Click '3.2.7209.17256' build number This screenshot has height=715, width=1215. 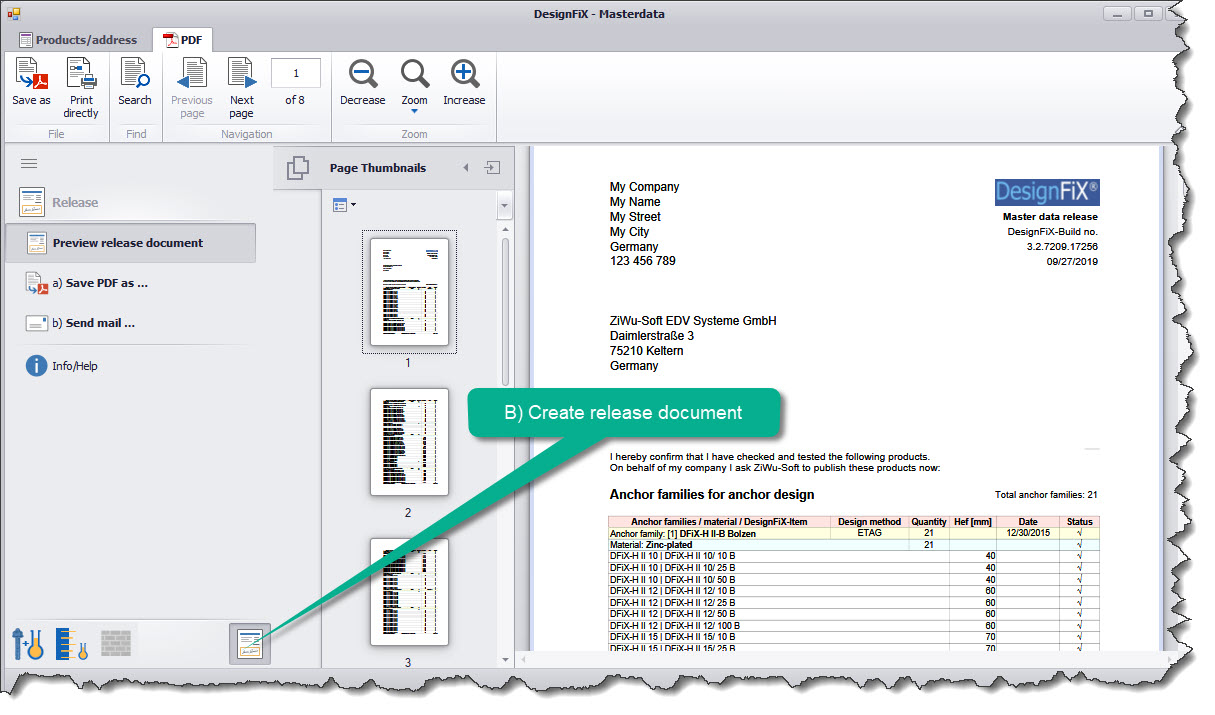click(x=1062, y=246)
